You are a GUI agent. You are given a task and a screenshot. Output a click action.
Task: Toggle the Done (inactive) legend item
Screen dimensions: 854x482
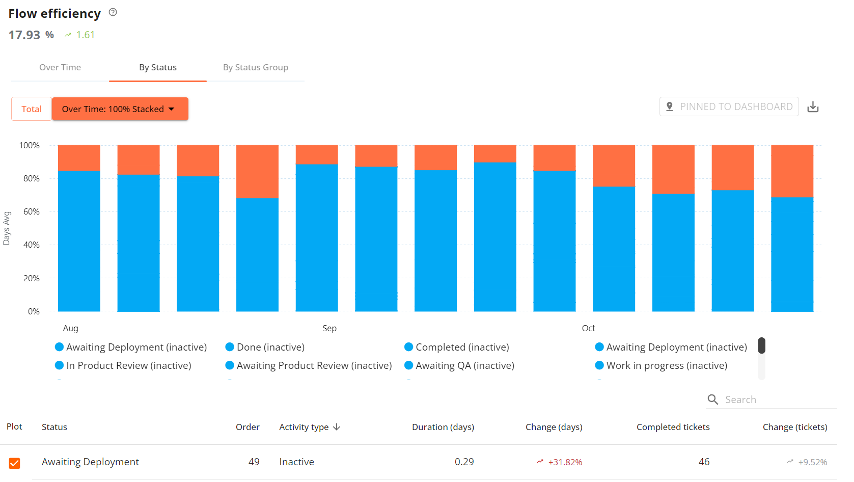point(265,347)
